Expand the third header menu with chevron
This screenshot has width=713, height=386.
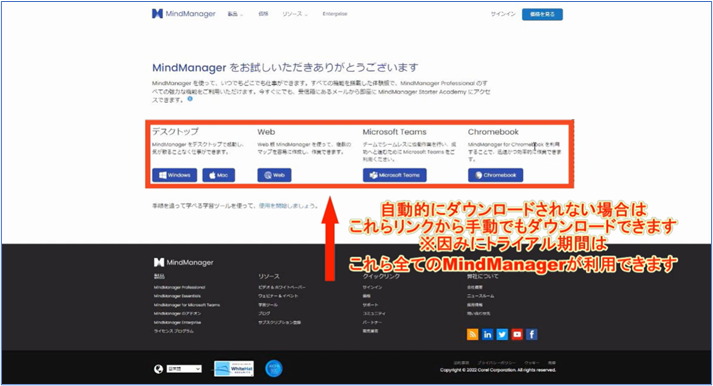click(295, 14)
